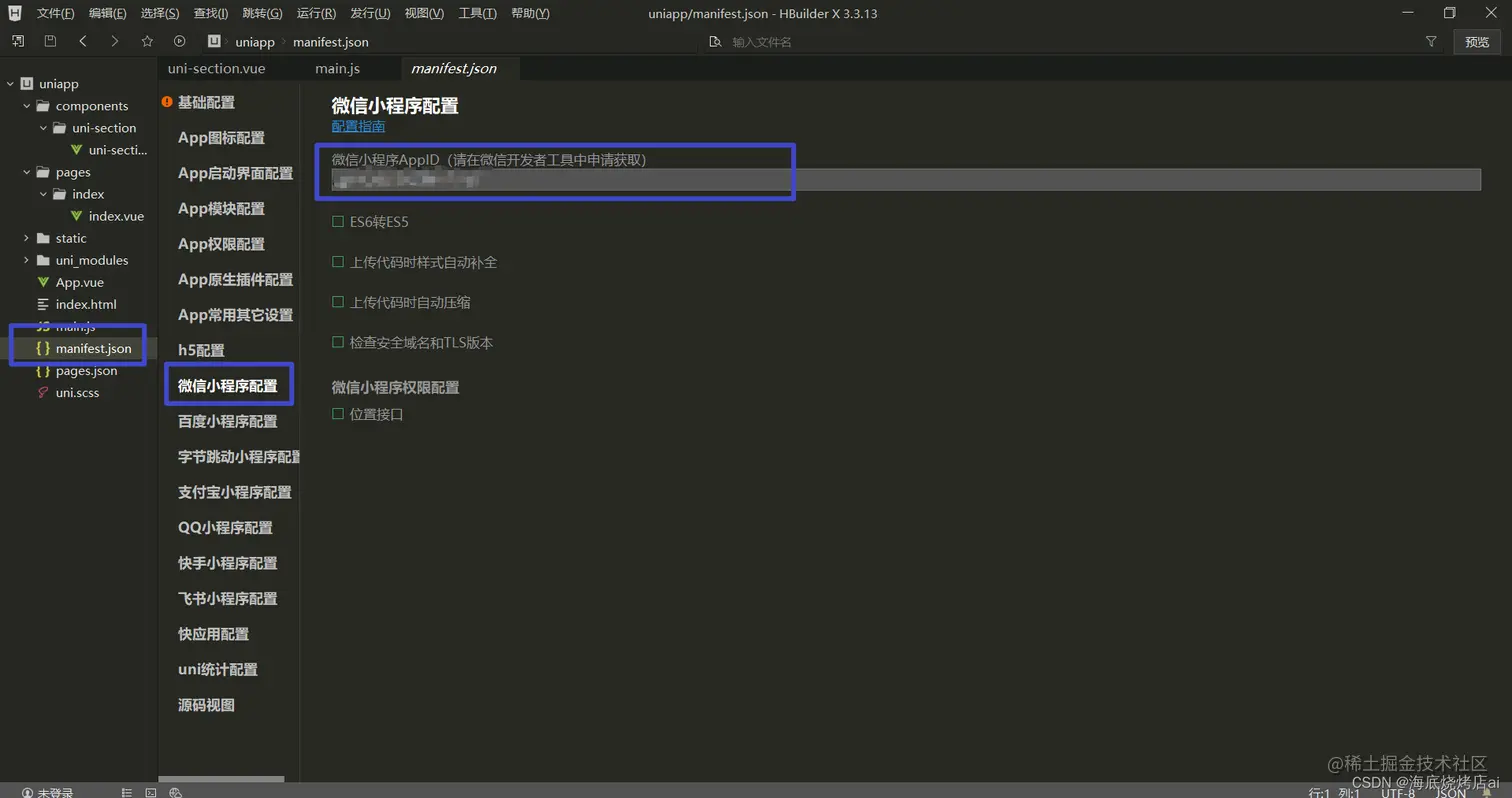Toggle 上传代码时样式自动补全 checkbox

[338, 262]
